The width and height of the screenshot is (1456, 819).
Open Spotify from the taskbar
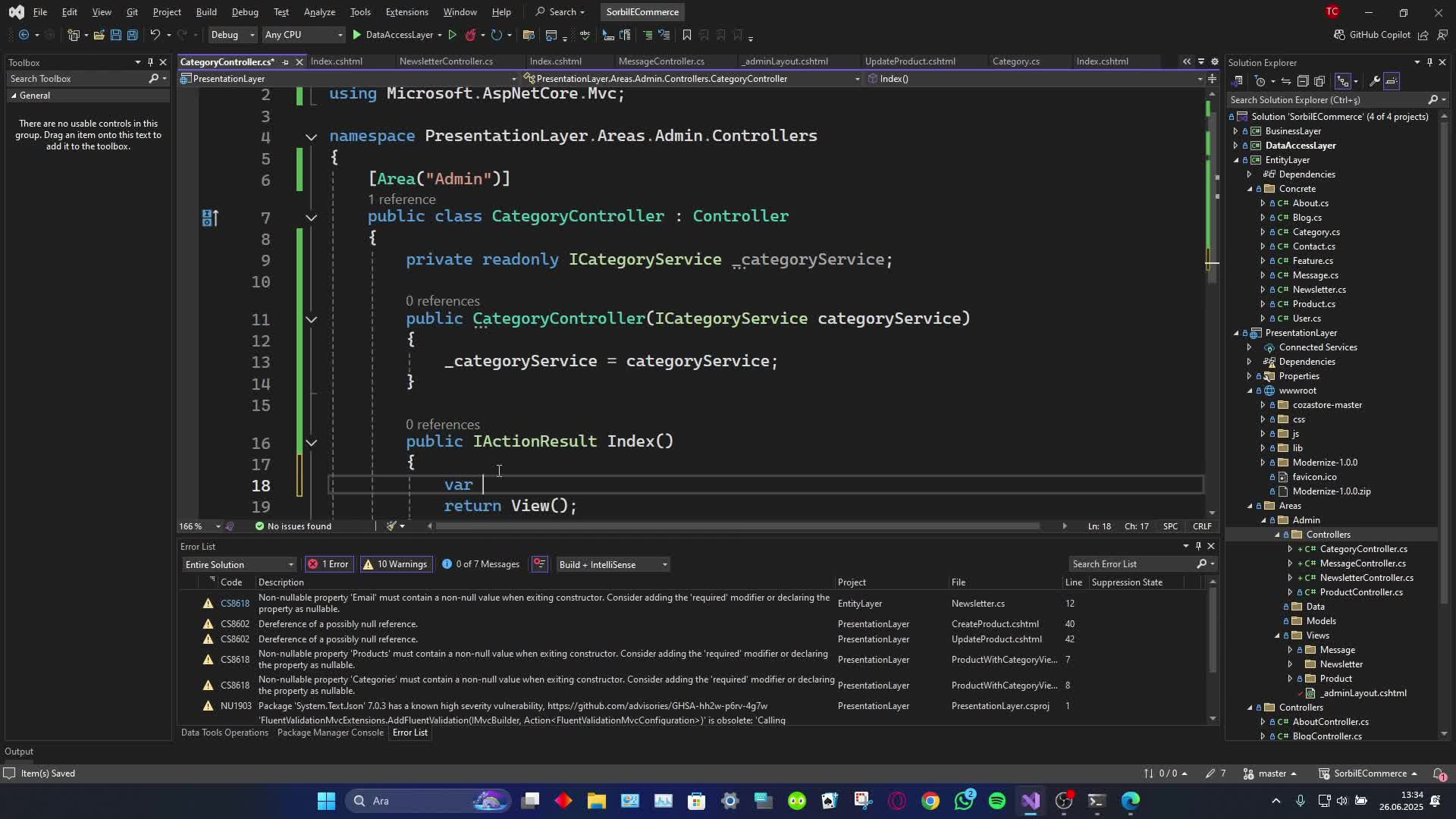996,801
